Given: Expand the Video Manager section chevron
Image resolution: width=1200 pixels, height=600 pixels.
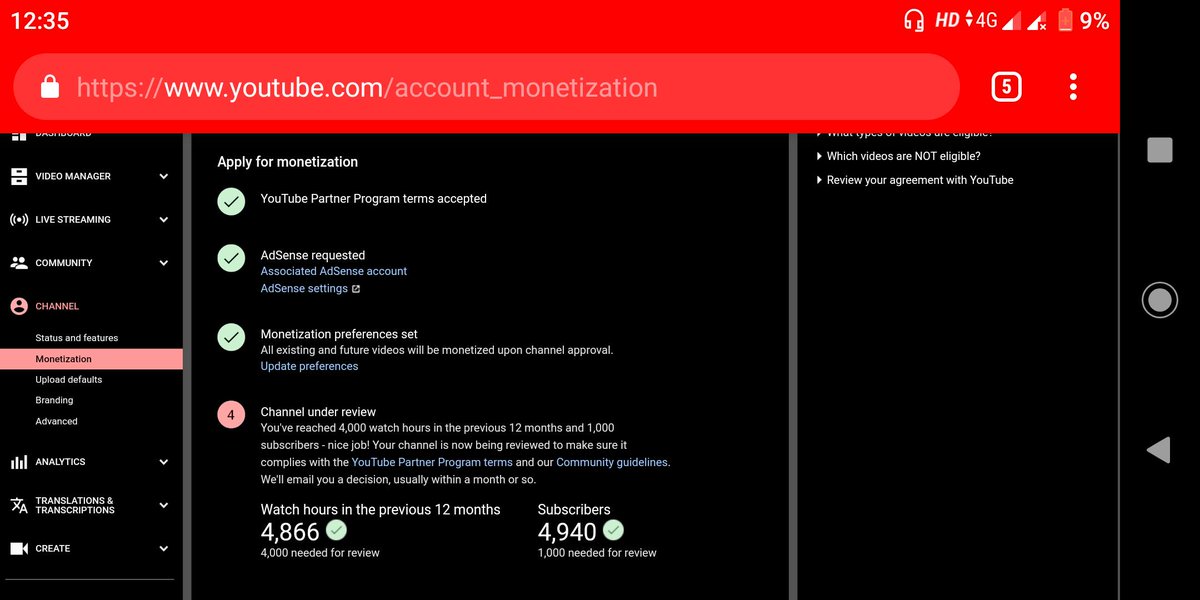Looking at the screenshot, I should point(164,177).
